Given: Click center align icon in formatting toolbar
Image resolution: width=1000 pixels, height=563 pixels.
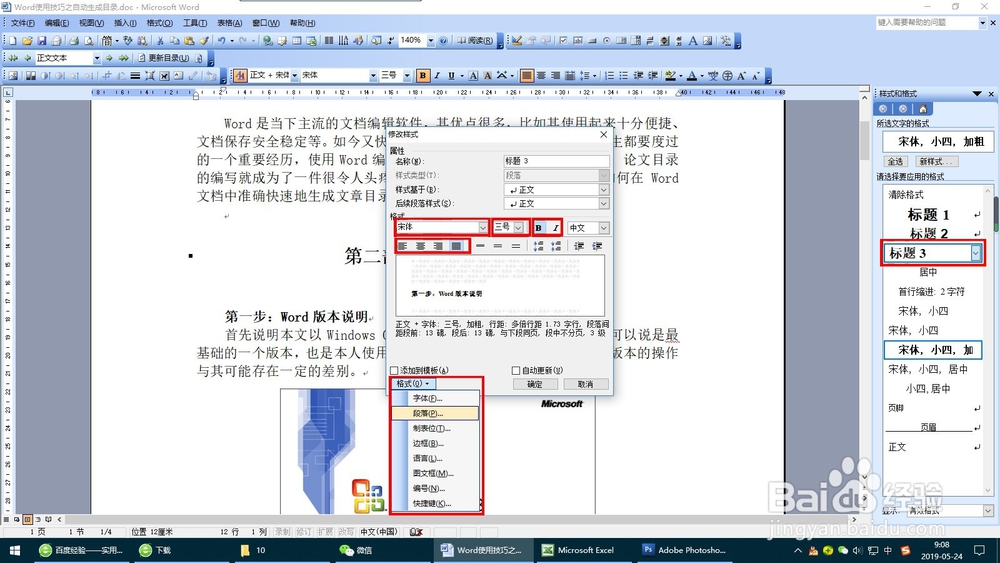Looking at the screenshot, I should coord(541,75).
